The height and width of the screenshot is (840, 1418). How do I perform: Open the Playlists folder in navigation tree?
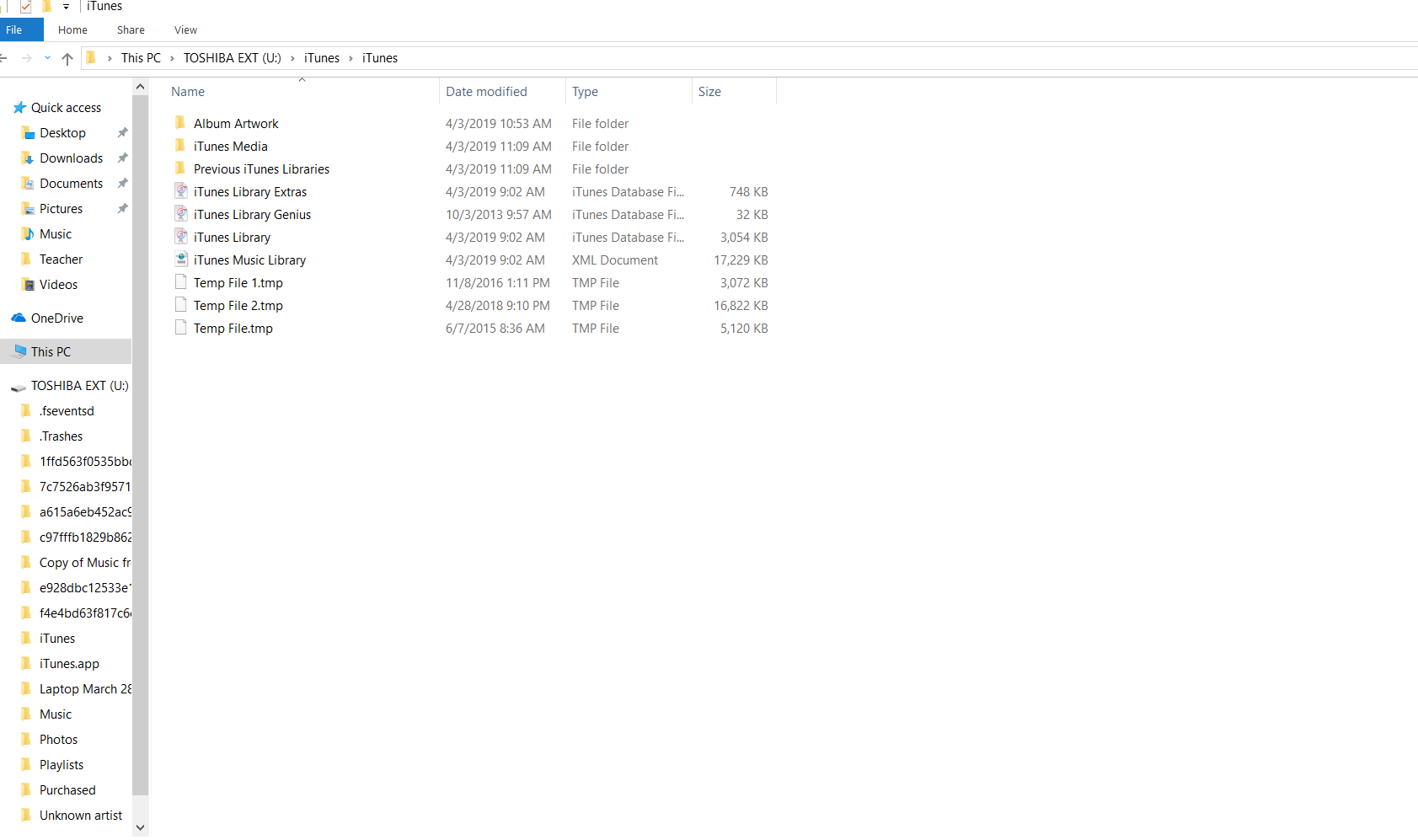(x=62, y=765)
